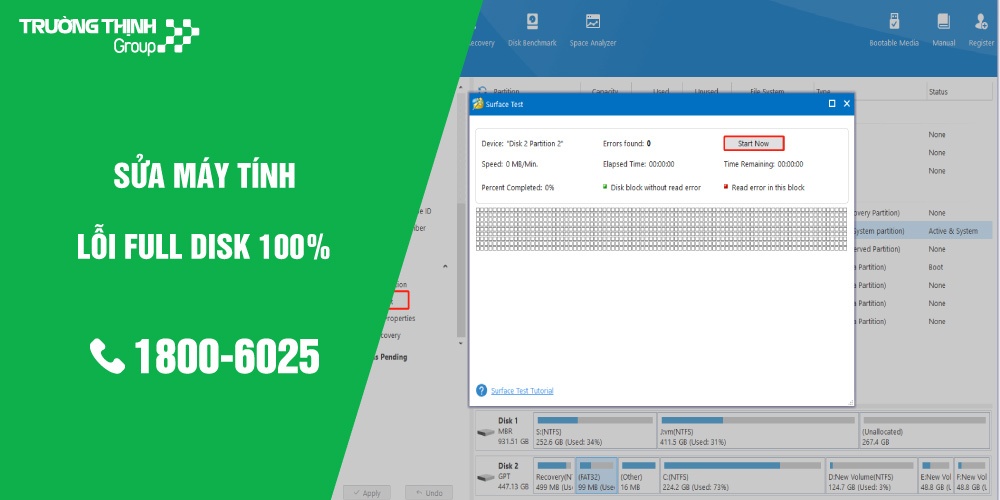The image size is (1000, 500).
Task: Click the left panel scrollbar thumb
Action: pyautogui.click(x=461, y=271)
